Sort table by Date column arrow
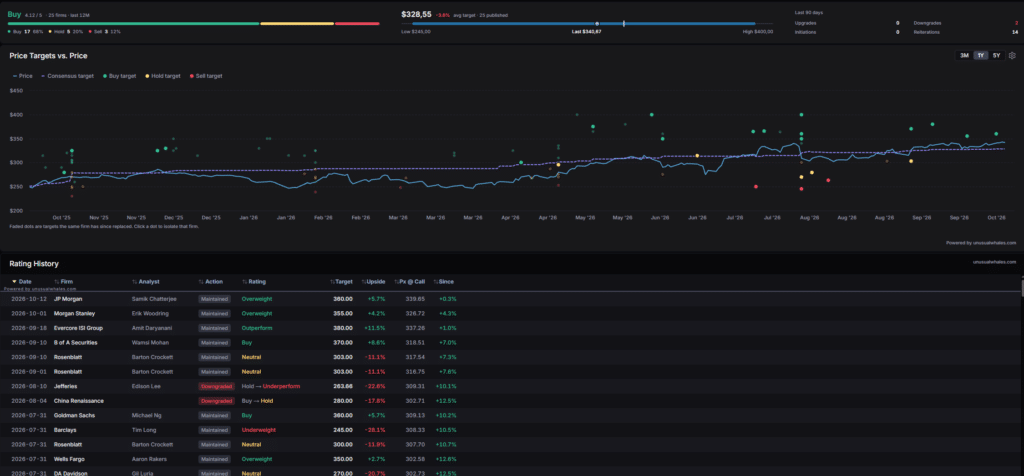1024x476 pixels. pos(14,281)
